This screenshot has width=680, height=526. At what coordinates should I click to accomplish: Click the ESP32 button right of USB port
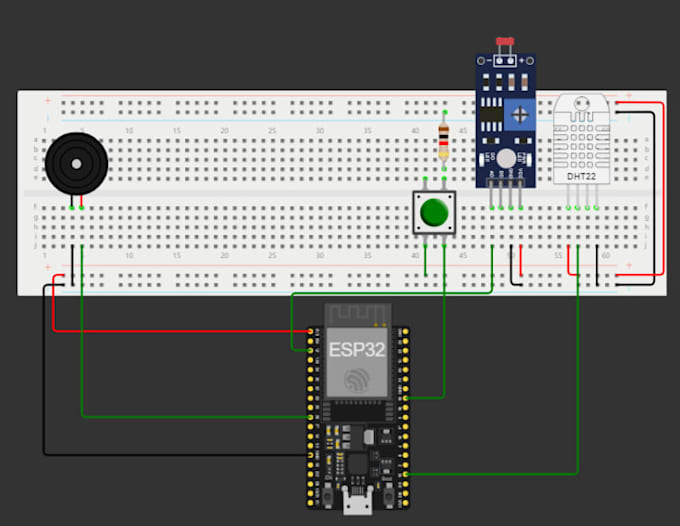tap(388, 496)
